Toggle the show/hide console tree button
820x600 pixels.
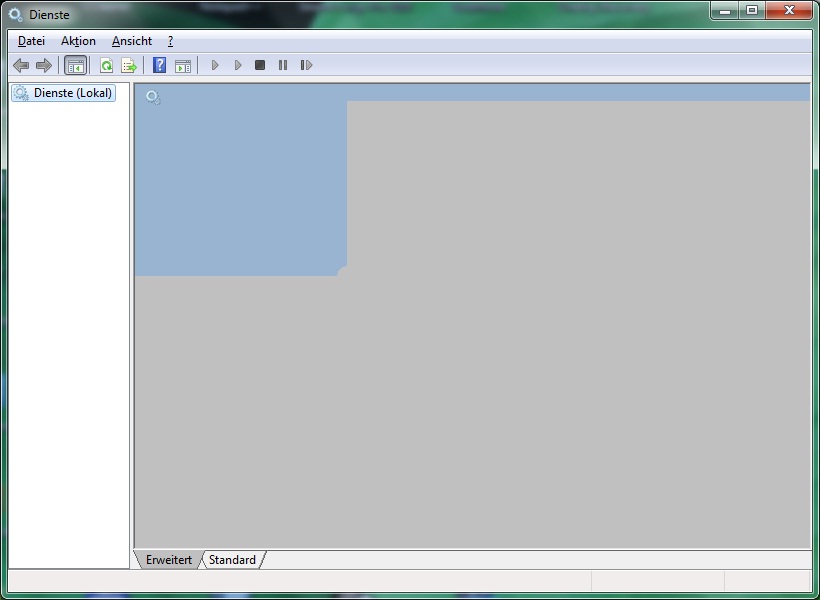tap(76, 65)
